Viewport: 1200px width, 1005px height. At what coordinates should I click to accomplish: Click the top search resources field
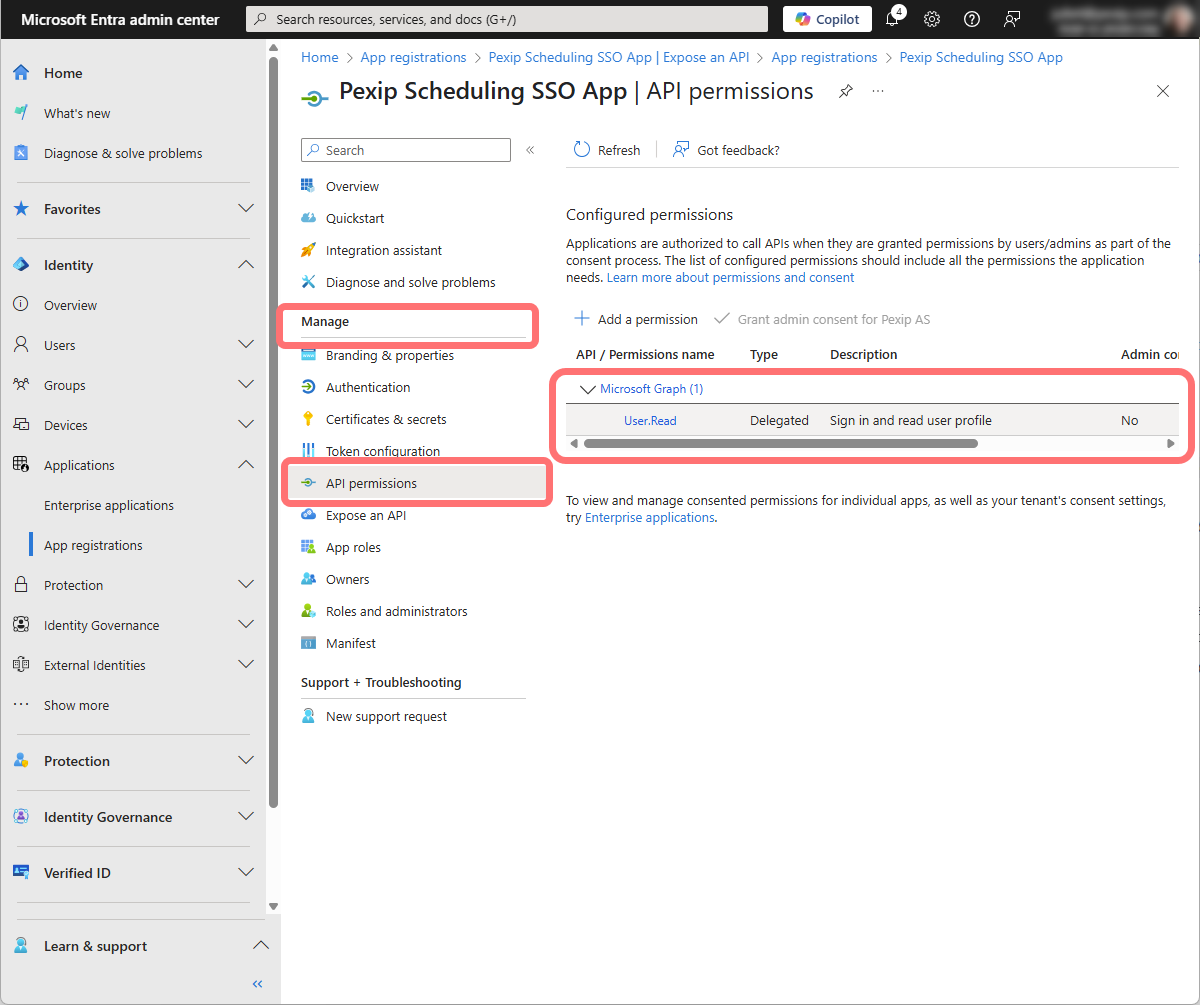[507, 19]
